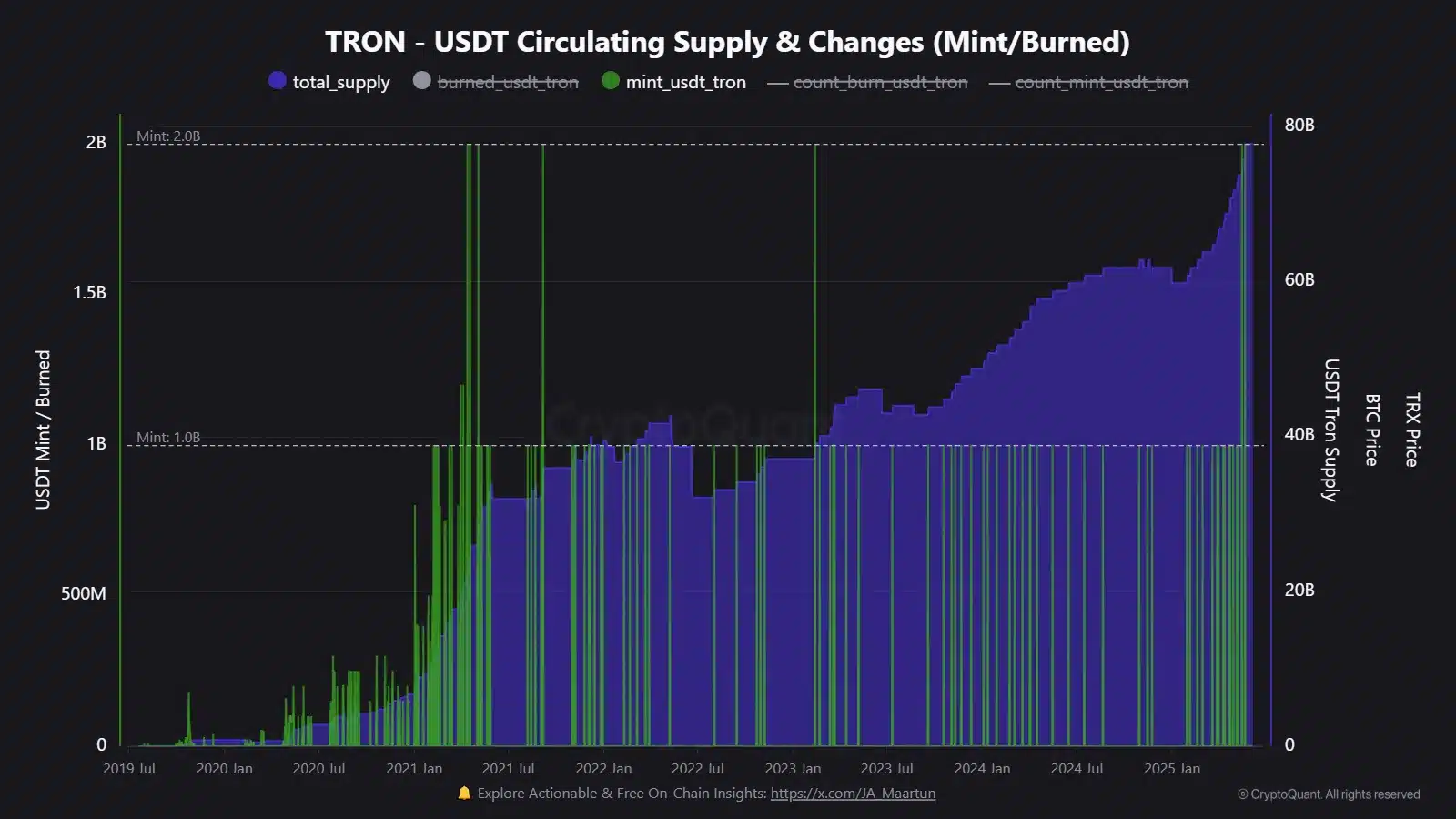Image resolution: width=1456 pixels, height=819 pixels.
Task: Click the 1B left axis label
Action: (x=96, y=443)
